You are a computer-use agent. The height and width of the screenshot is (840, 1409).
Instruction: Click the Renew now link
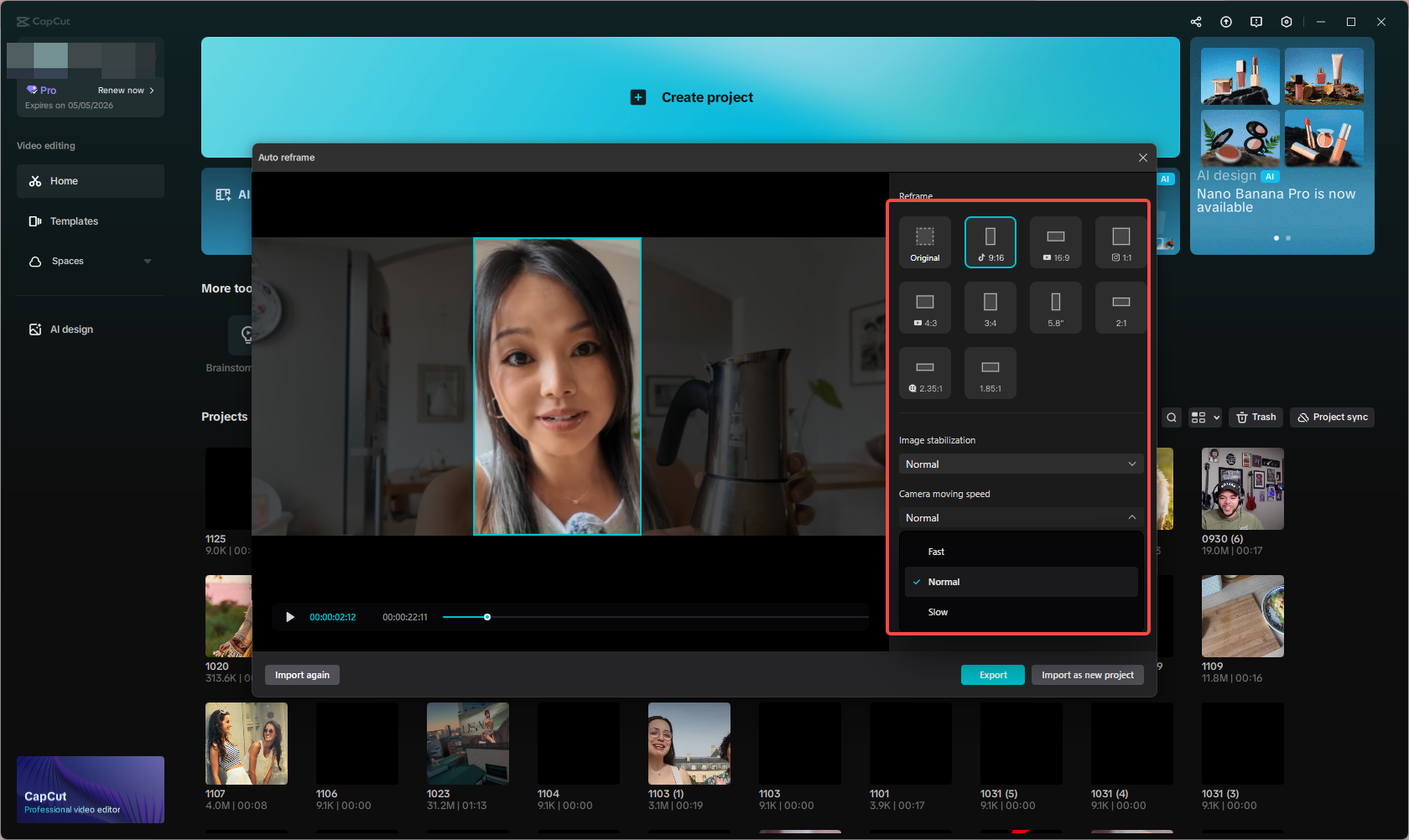pos(122,90)
